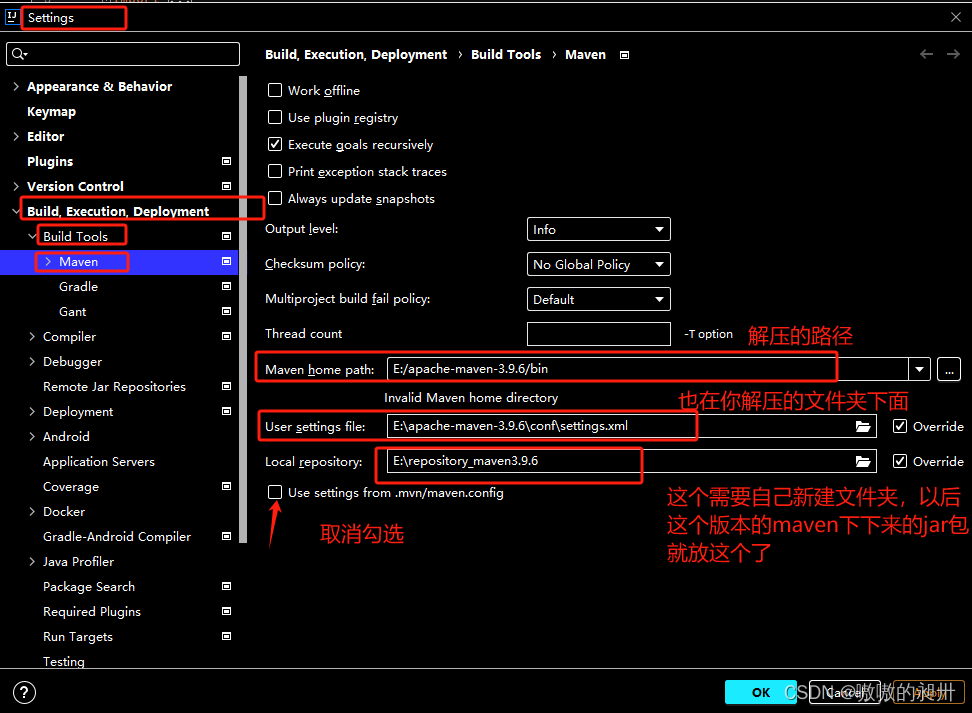
Task: Enable Print exception stack traces
Action: tap(275, 171)
